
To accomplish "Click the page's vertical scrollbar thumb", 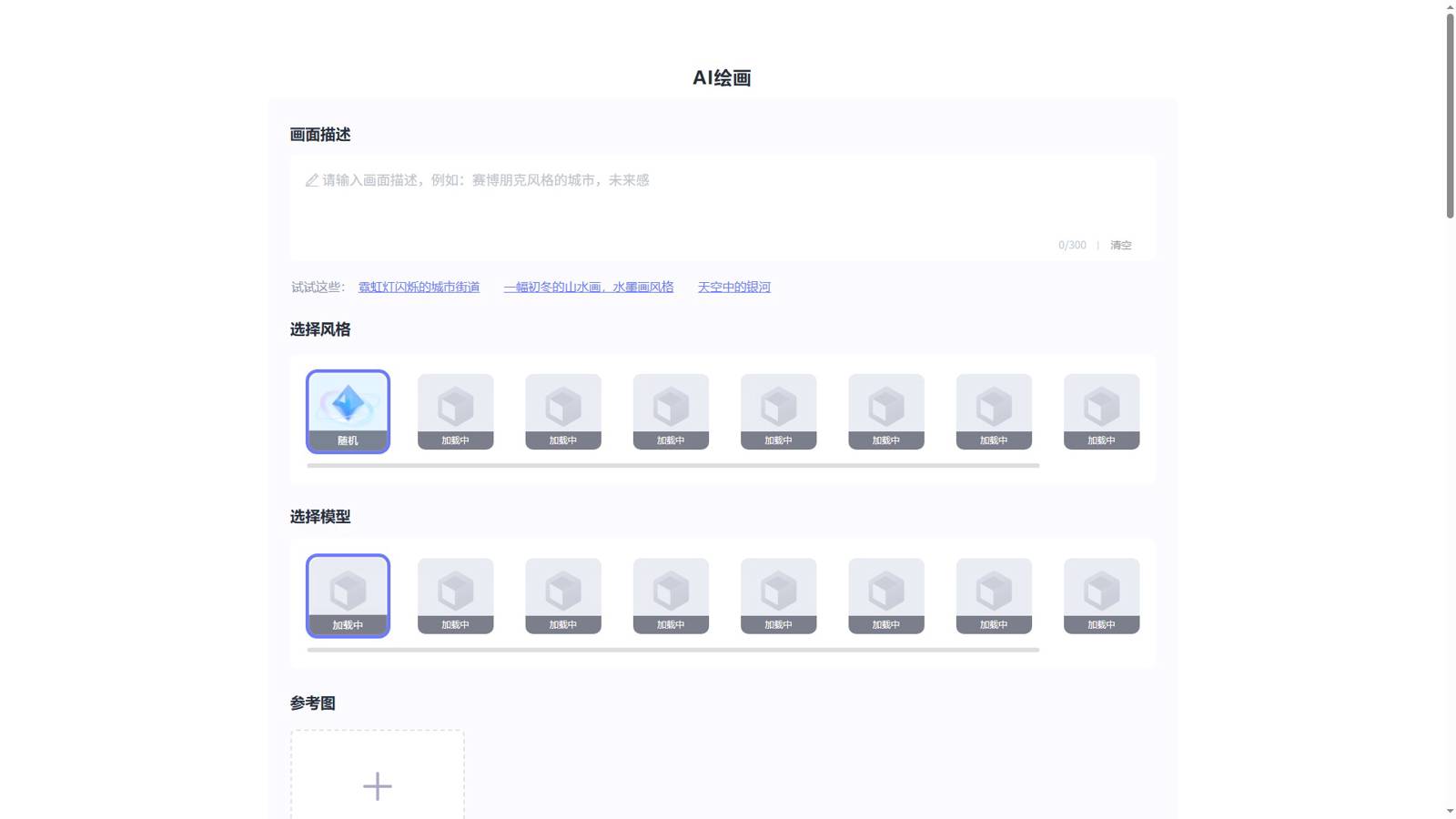I will pyautogui.click(x=1450, y=116).
